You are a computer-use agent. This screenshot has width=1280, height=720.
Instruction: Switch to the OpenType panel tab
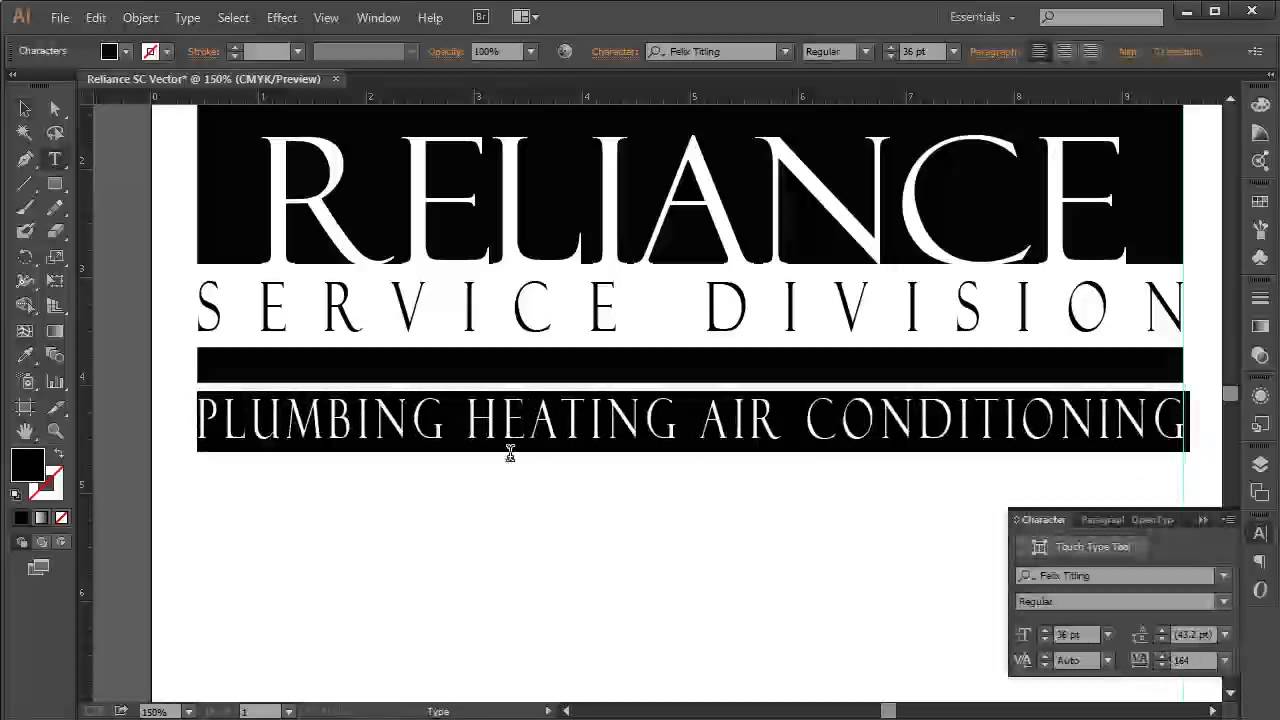[1152, 520]
